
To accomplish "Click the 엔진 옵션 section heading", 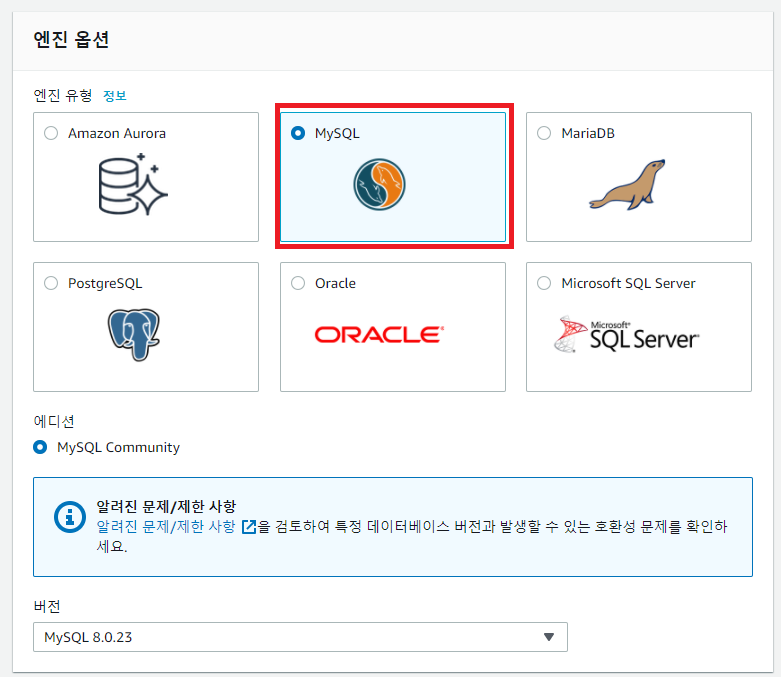I will 71,40.
